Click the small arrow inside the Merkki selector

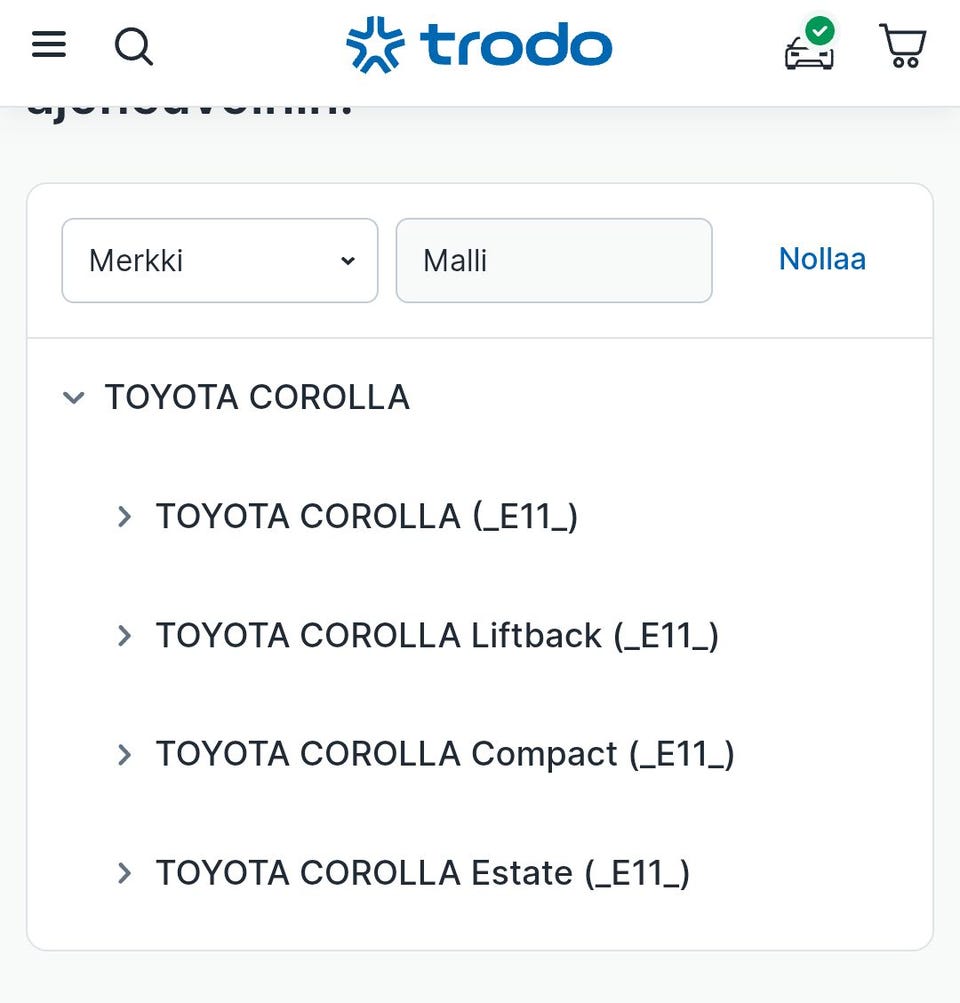point(347,261)
